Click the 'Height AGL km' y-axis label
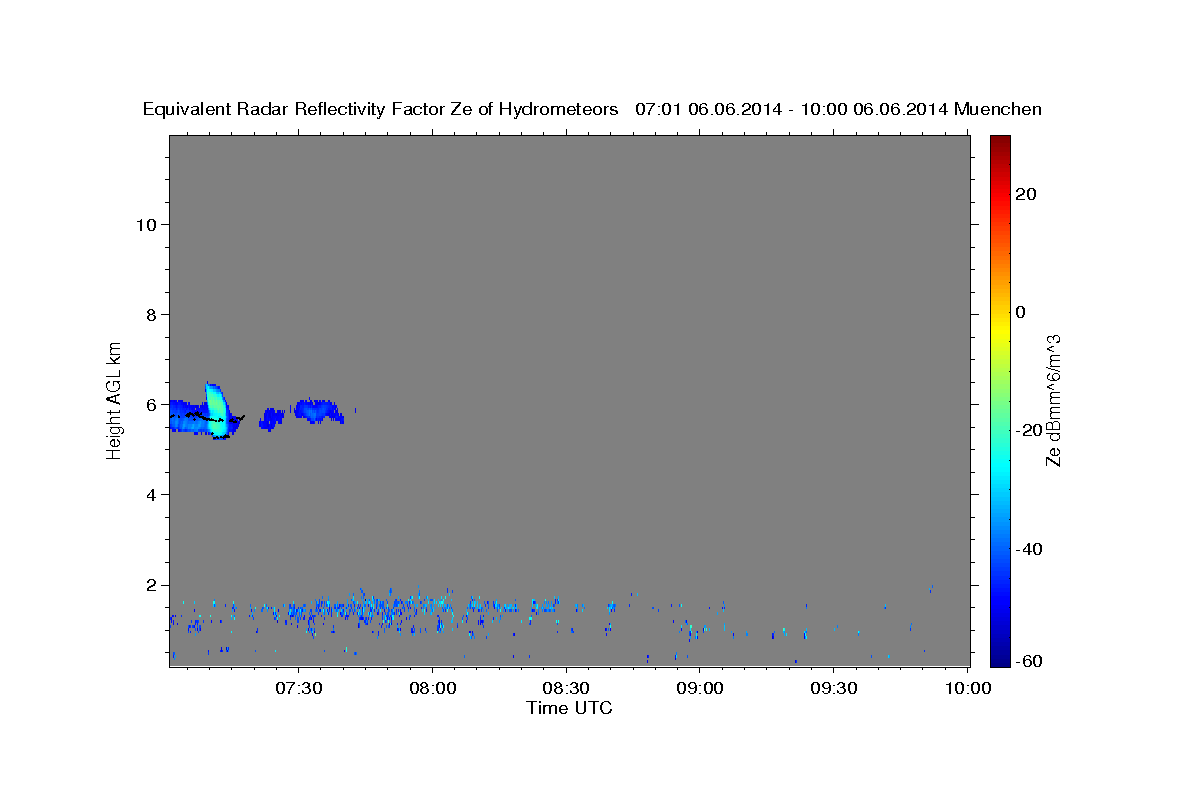 114,400
